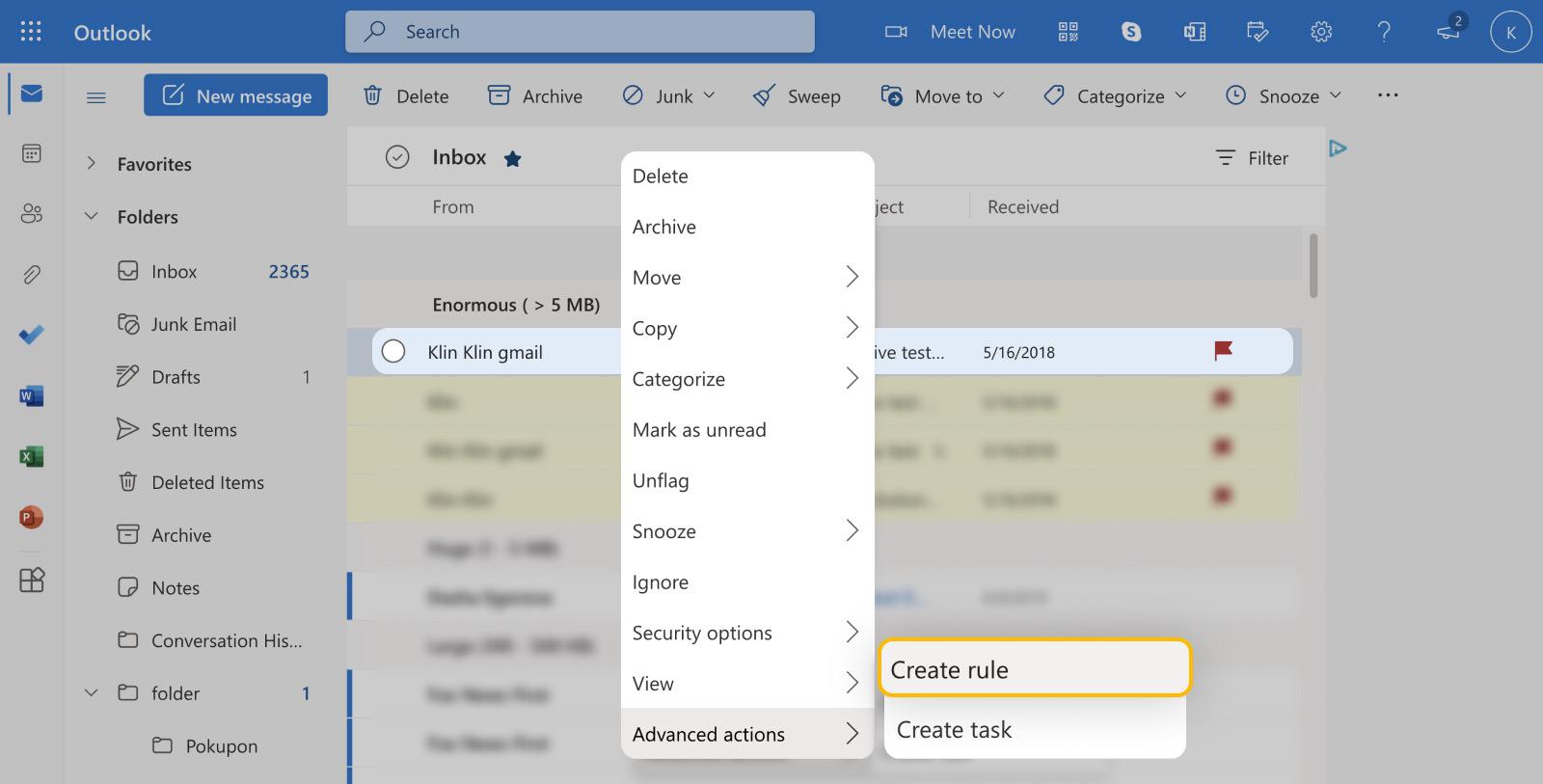Screen dimensions: 1543x784
Task: Launch Excel from the left rail
Action: tap(31, 456)
